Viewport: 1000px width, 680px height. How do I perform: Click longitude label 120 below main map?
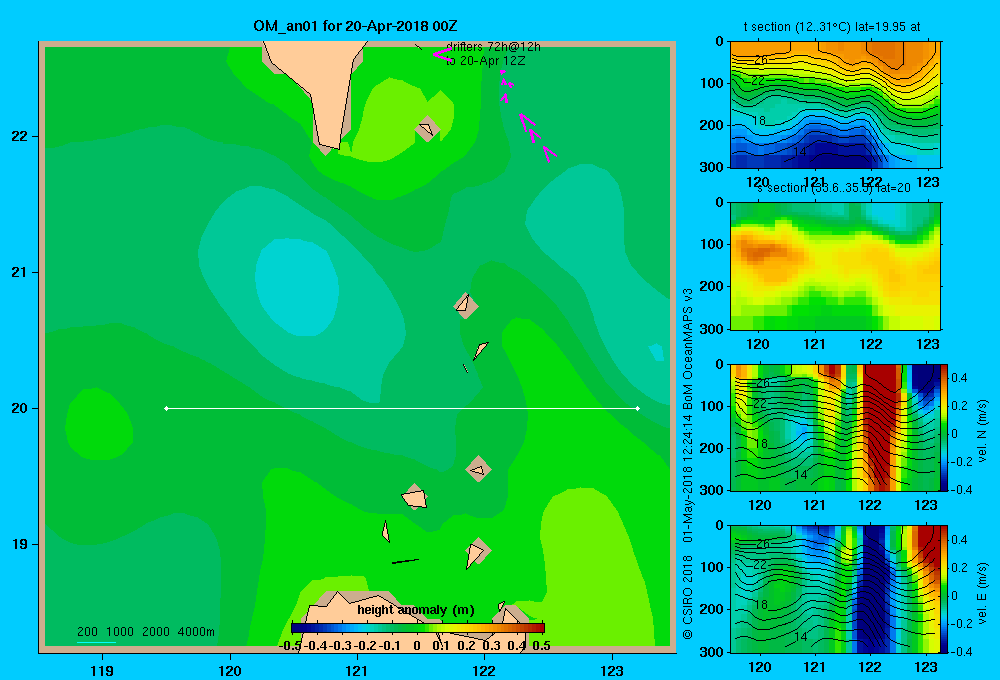click(x=230, y=670)
